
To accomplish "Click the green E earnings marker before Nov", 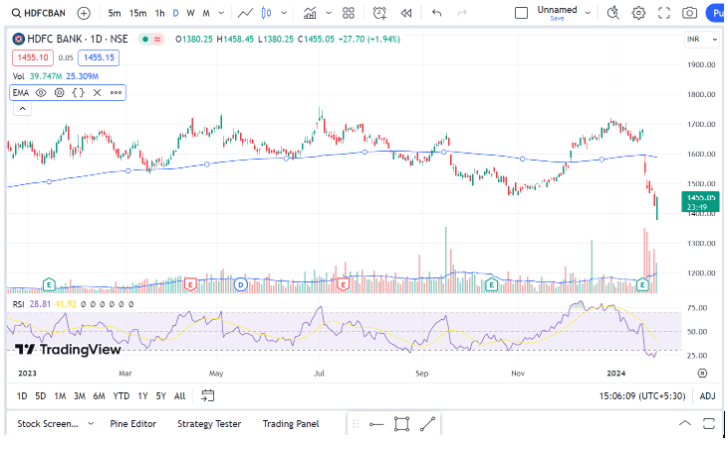I will coord(491,284).
